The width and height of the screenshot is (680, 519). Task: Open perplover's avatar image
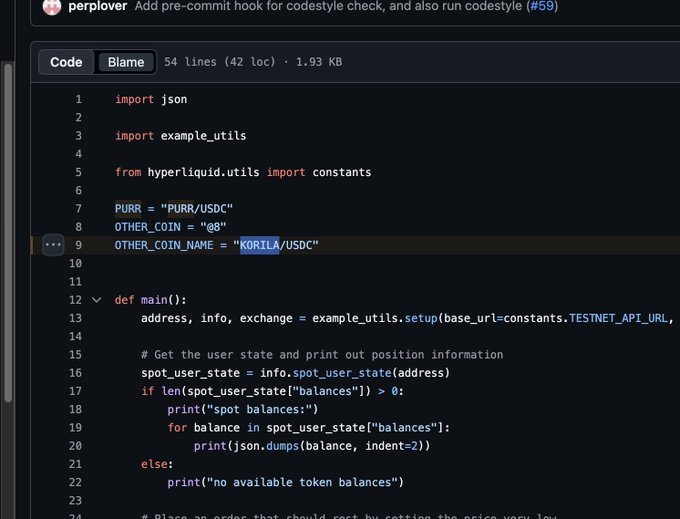pos(52,7)
